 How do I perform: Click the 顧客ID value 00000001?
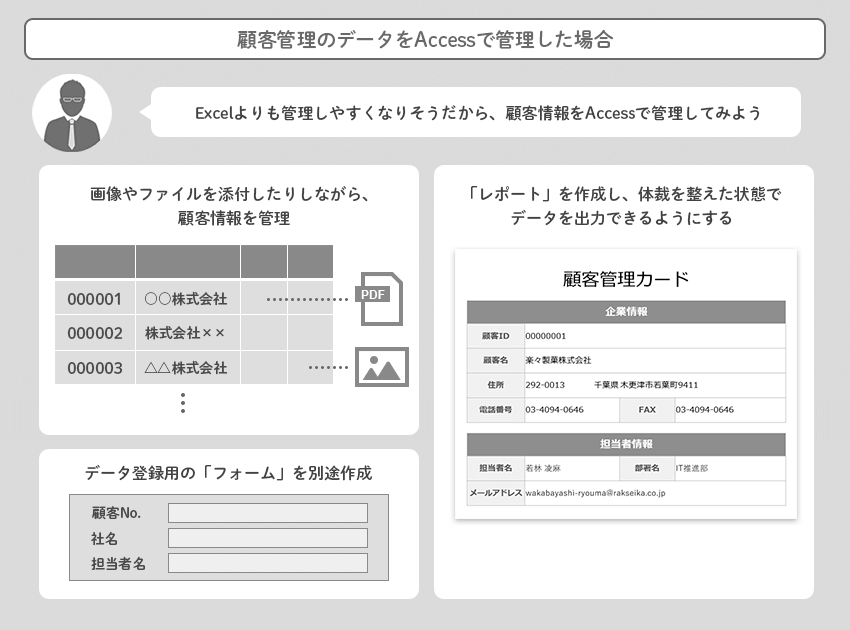pyautogui.click(x=545, y=336)
